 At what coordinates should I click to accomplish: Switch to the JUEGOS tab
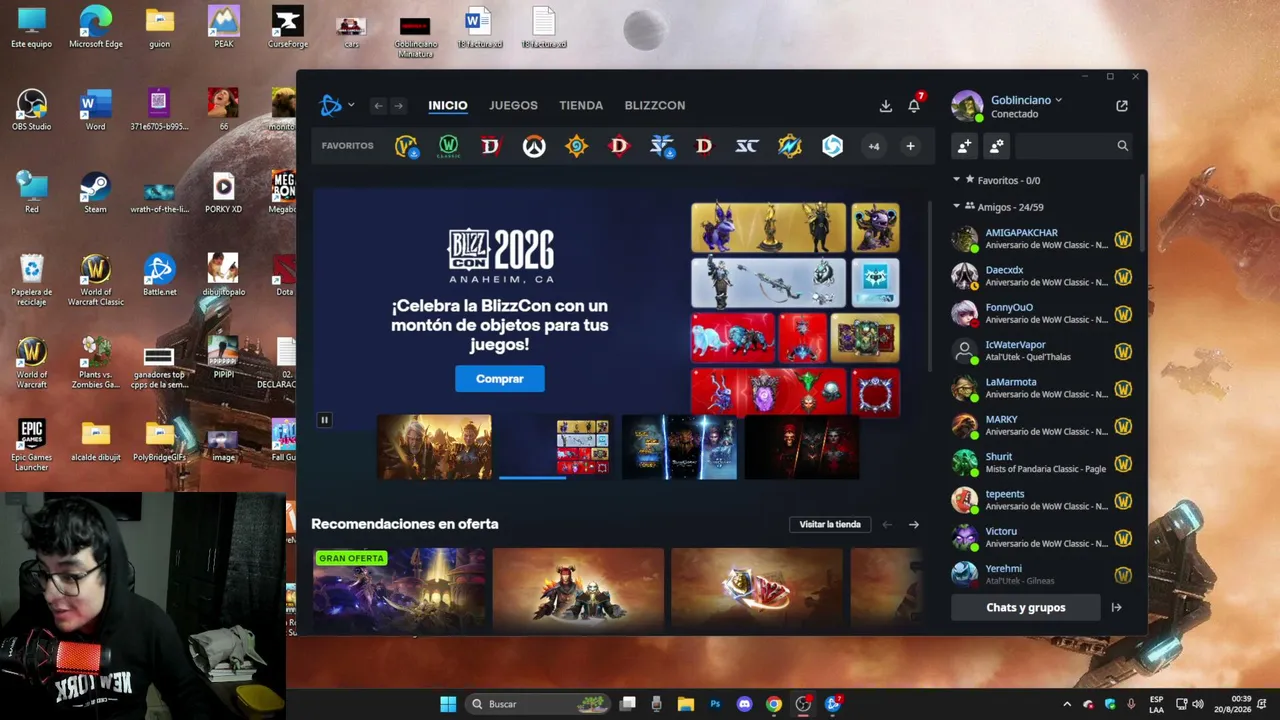point(513,105)
